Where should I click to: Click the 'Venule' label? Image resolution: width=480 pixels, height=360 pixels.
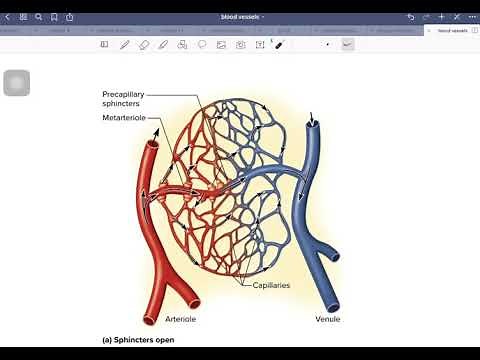328,319
